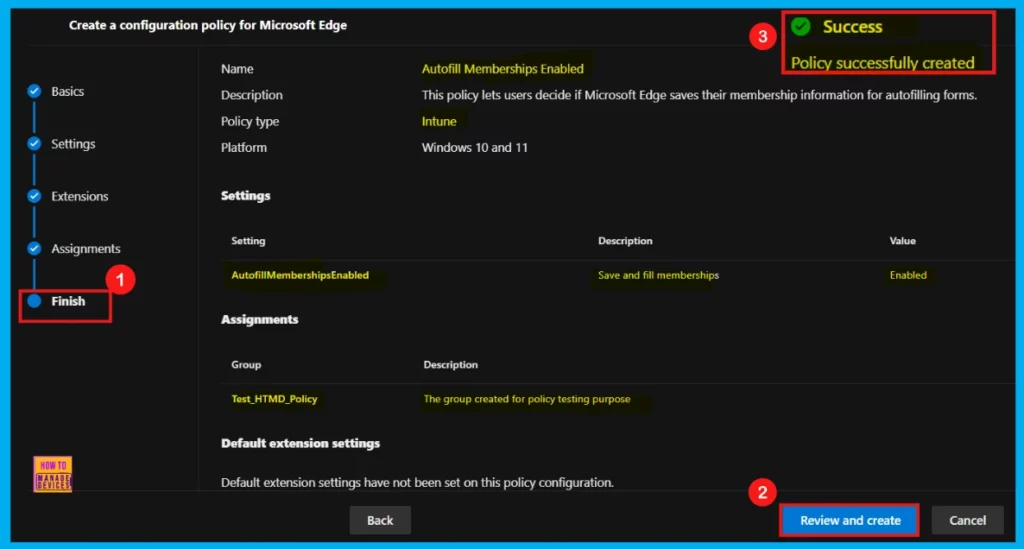Click the Name field label

237,69
